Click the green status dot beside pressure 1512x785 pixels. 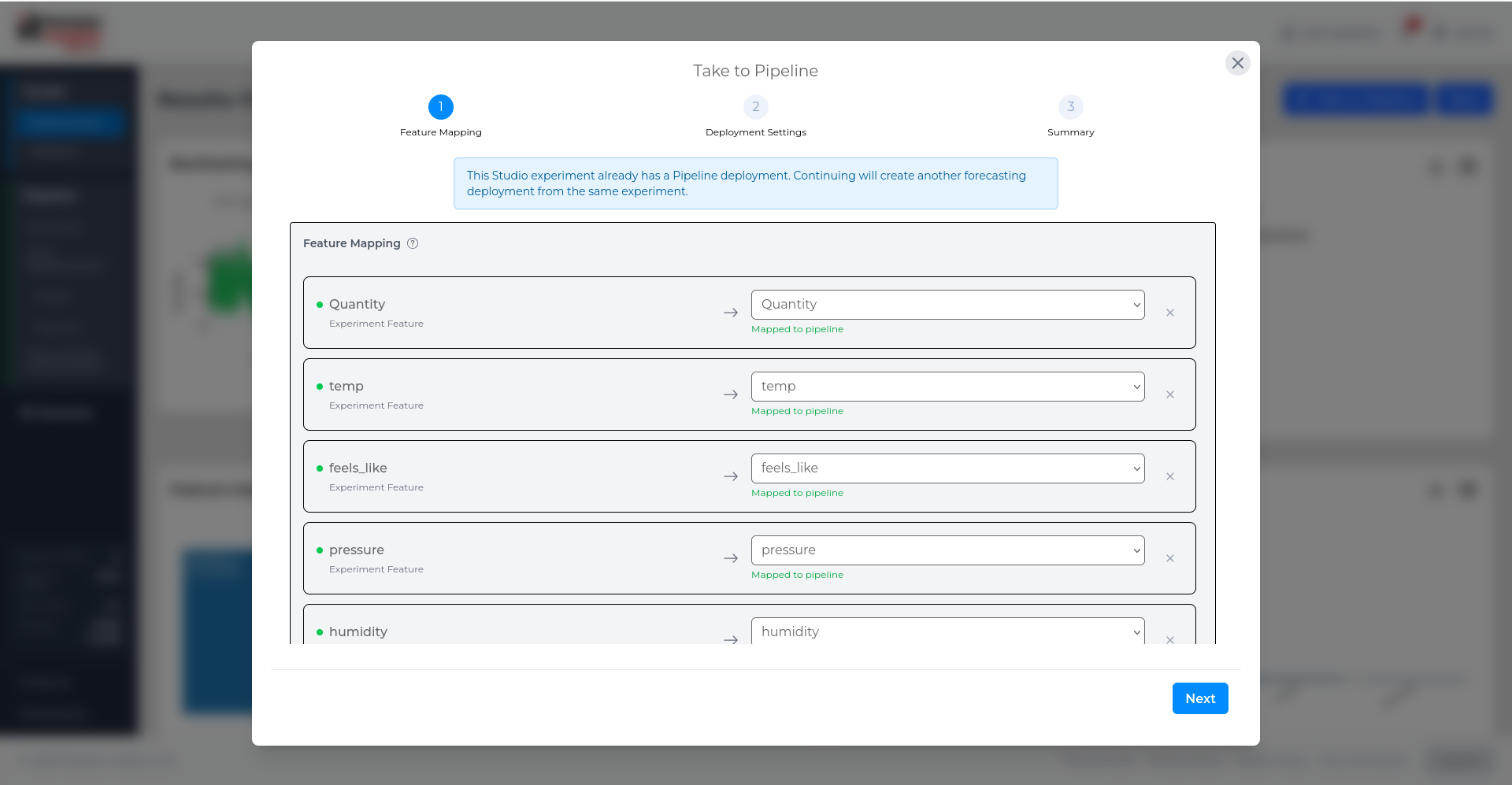pyautogui.click(x=320, y=550)
